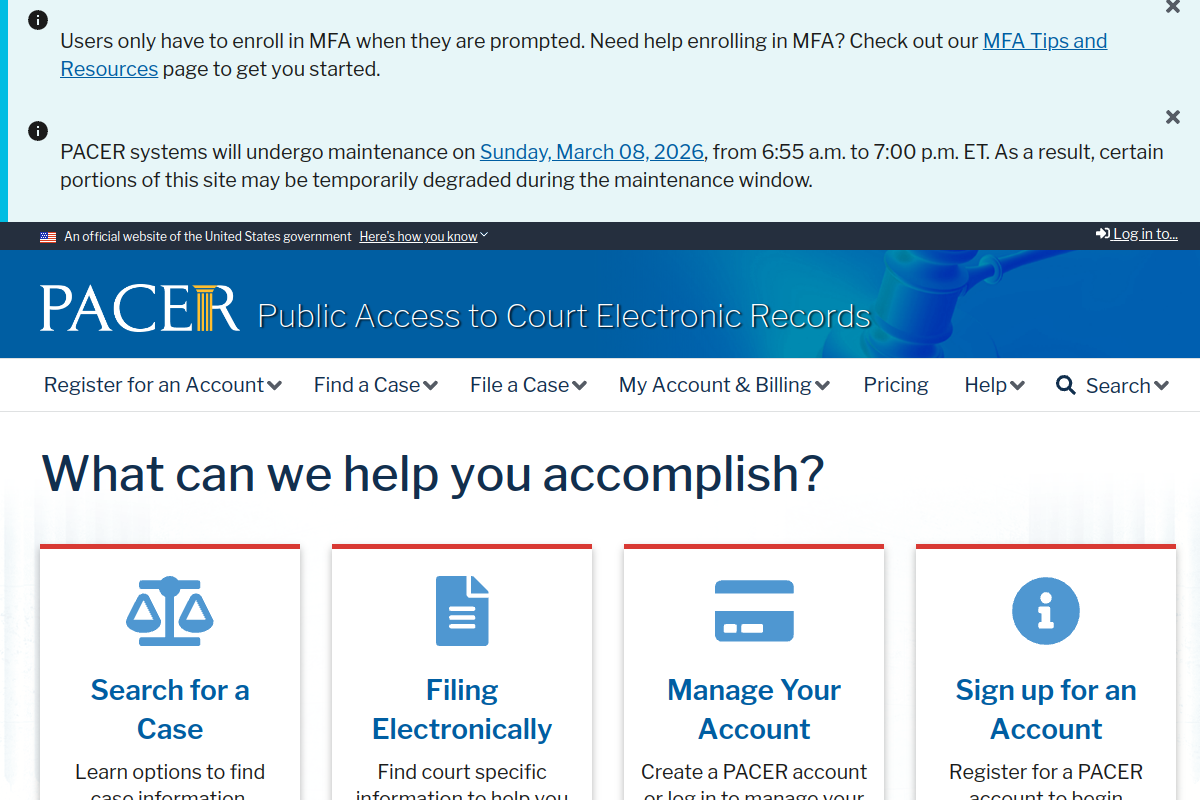Open the Find a Case menu
The width and height of the screenshot is (1200, 800).
point(376,385)
